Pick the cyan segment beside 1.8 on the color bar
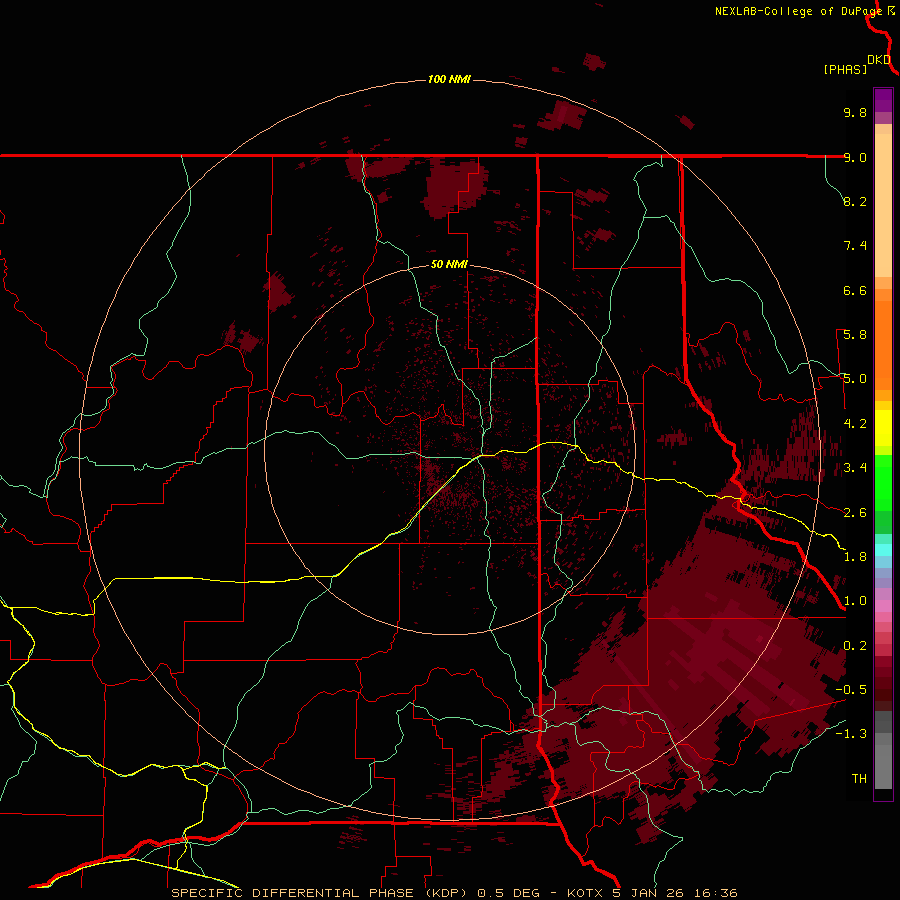 pos(883,550)
